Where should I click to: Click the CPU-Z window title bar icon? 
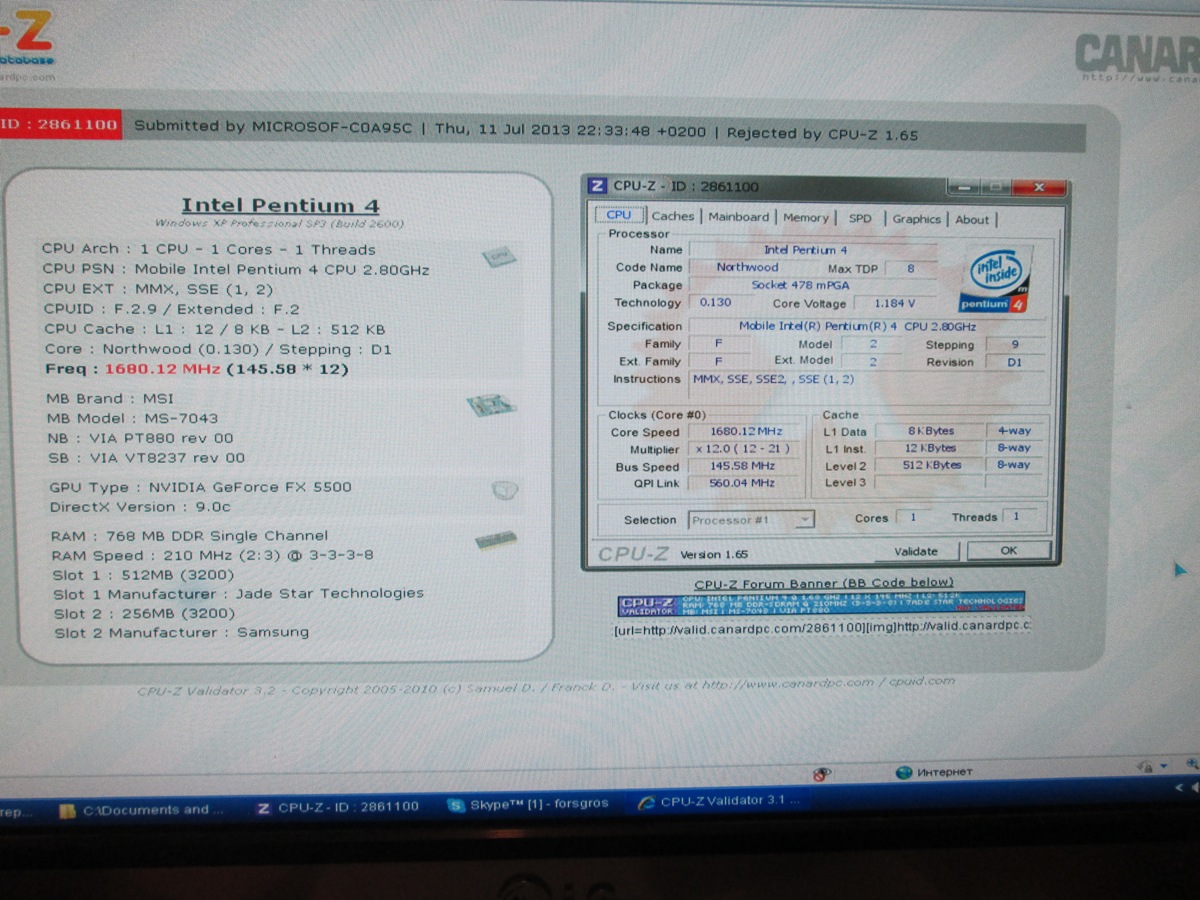pyautogui.click(x=598, y=186)
